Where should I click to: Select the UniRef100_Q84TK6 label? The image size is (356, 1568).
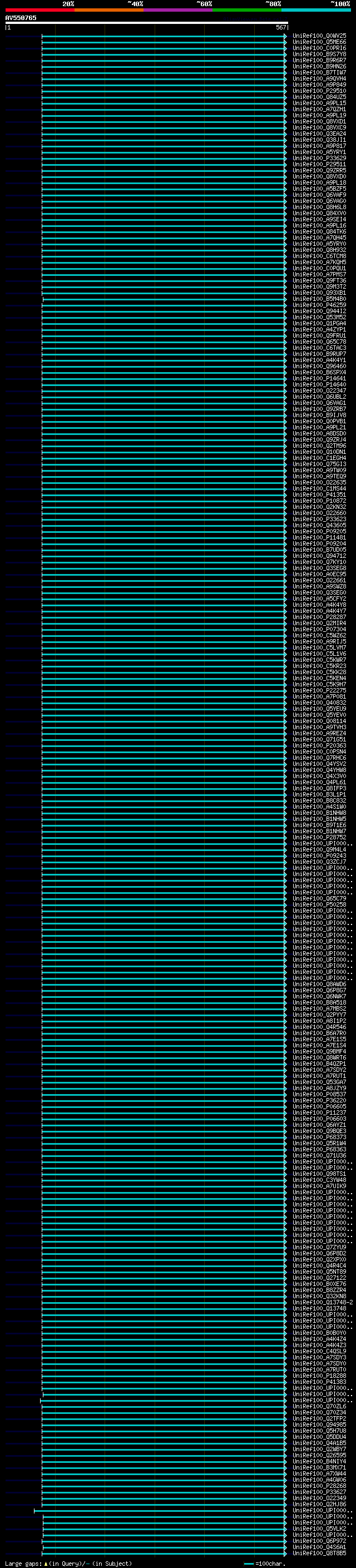point(319,231)
